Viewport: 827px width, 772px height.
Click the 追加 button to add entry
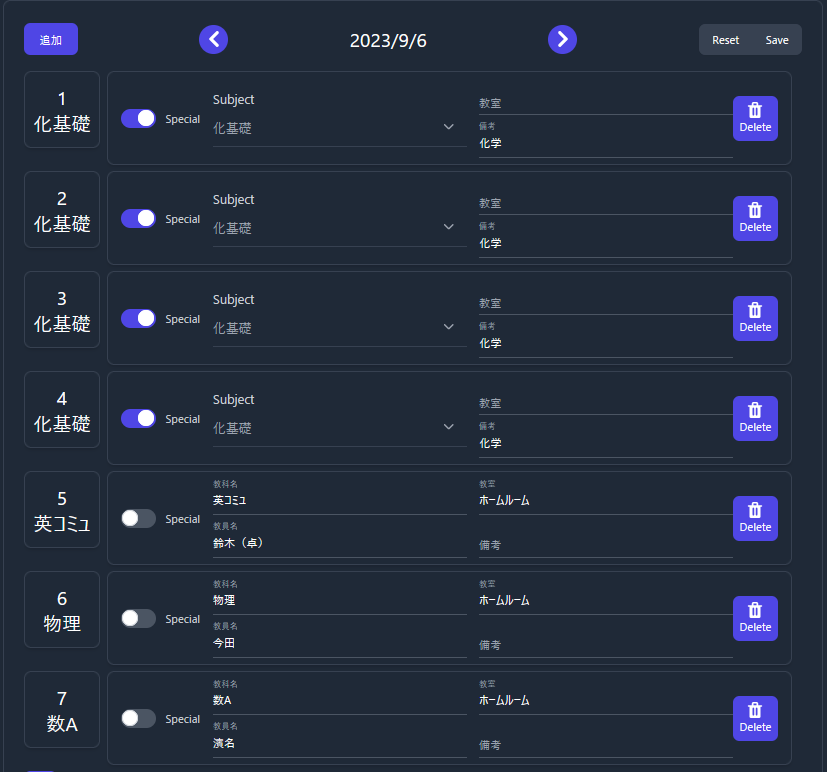(x=50, y=39)
